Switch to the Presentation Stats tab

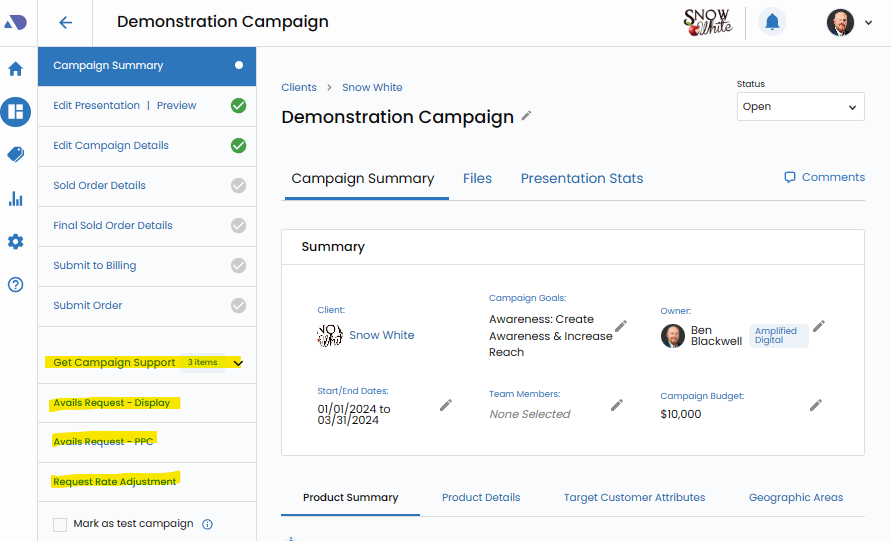(x=581, y=179)
